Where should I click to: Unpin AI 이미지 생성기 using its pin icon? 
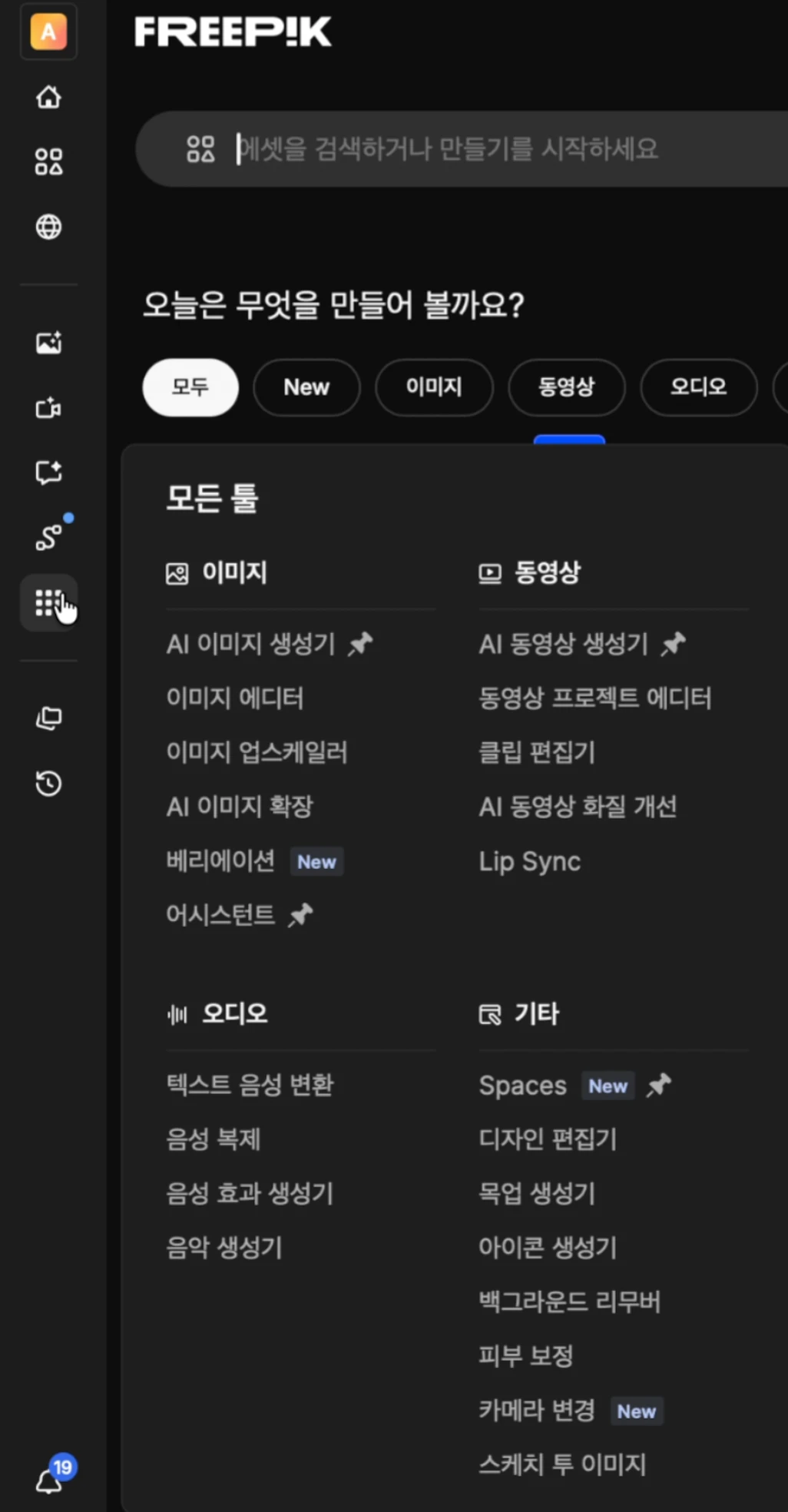(360, 644)
